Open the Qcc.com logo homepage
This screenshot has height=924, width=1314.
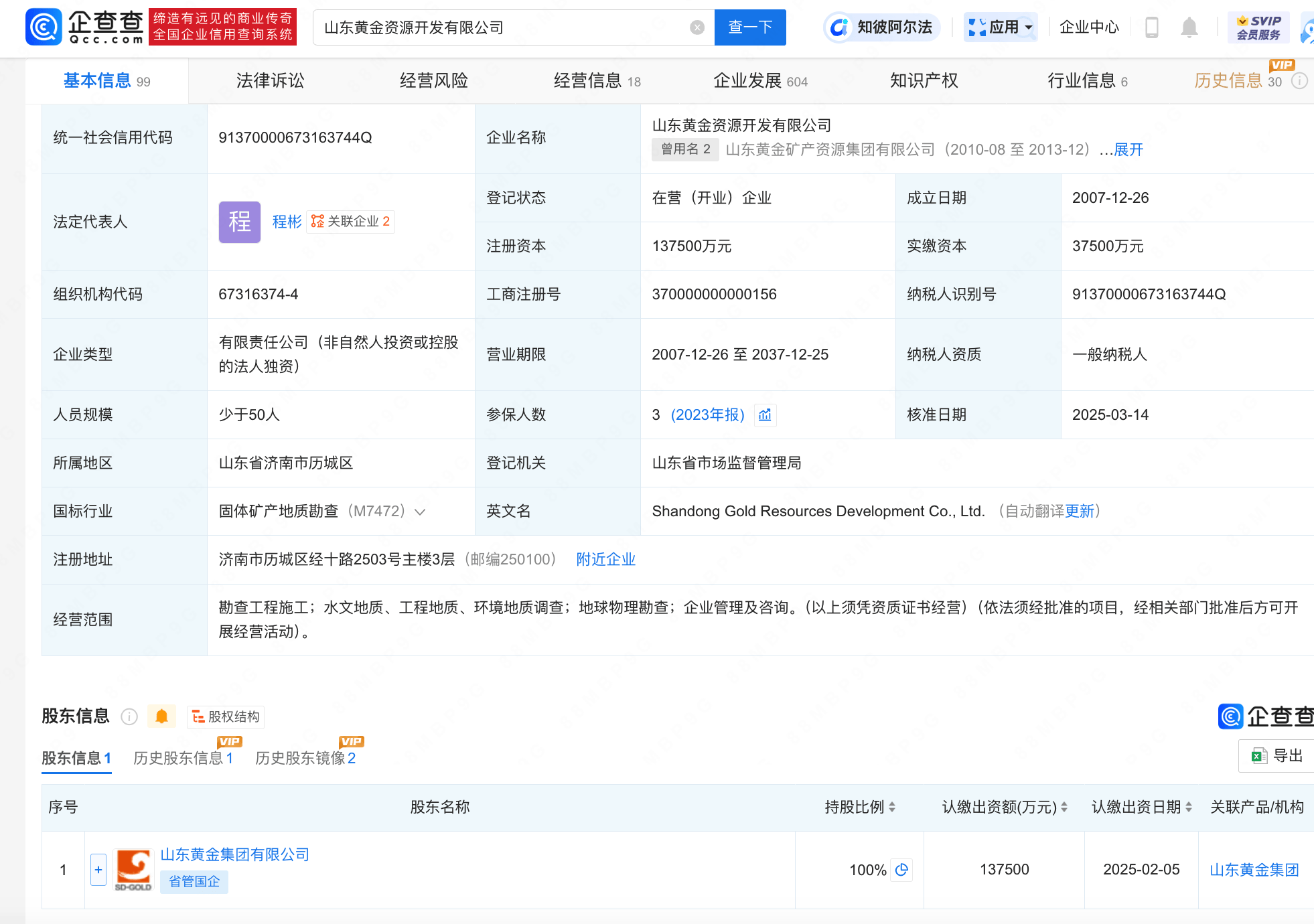click(84, 27)
